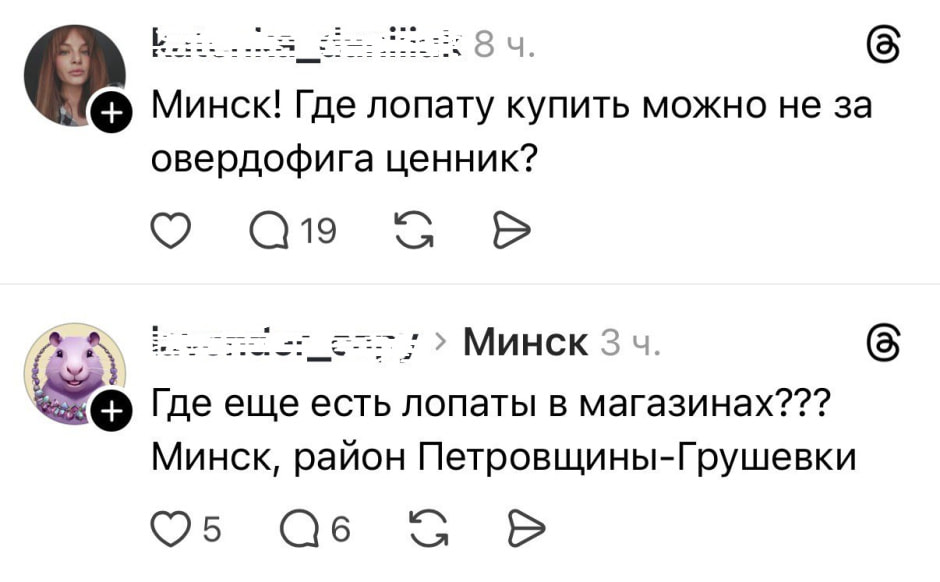The height and width of the screenshot is (582, 940).
Task: Open replies via the comment bubble showing 19
Action: tap(283, 229)
